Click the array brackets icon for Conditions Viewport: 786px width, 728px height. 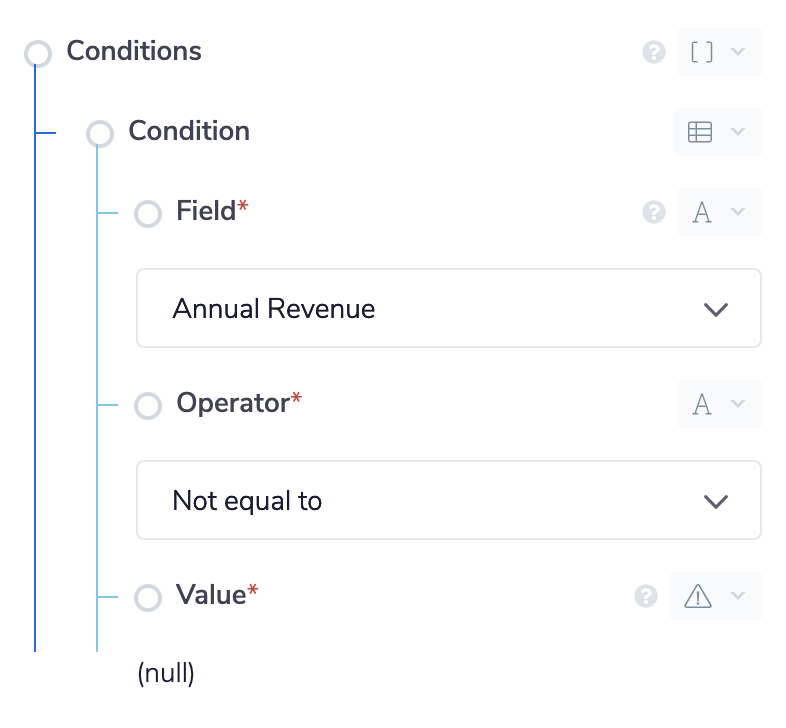[x=702, y=52]
